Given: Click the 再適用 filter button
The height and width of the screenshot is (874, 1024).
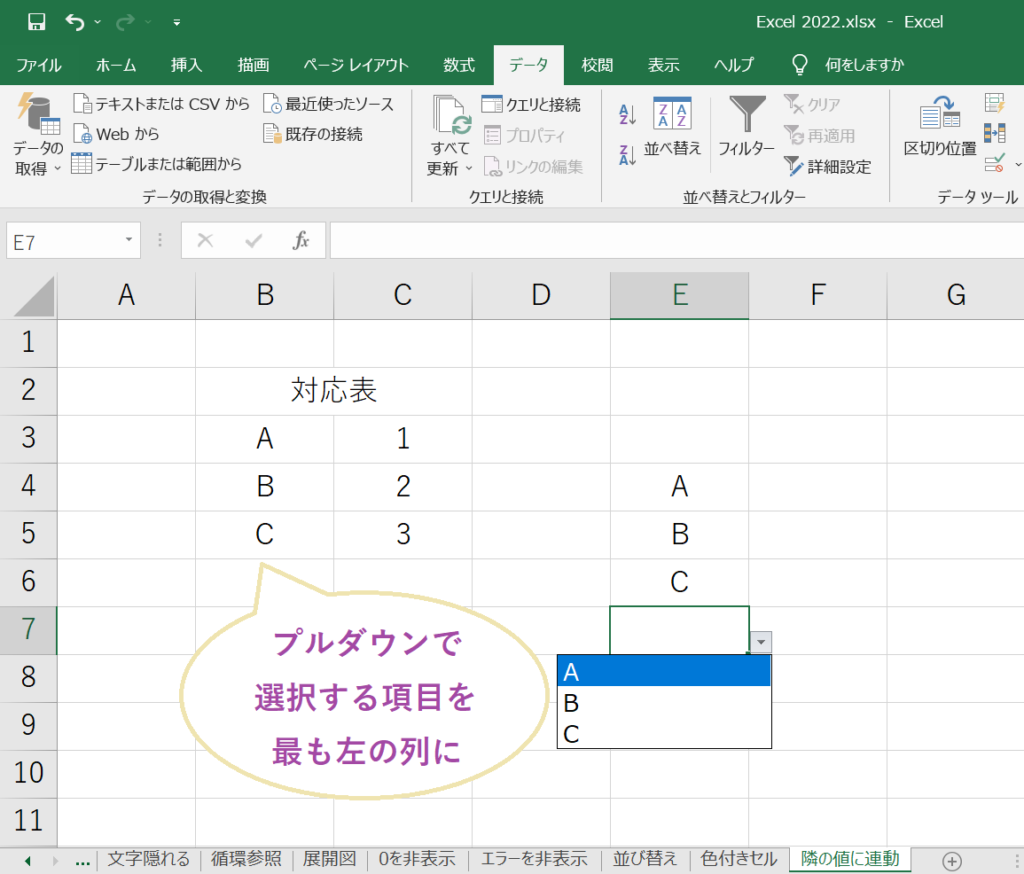Looking at the screenshot, I should tap(820, 135).
